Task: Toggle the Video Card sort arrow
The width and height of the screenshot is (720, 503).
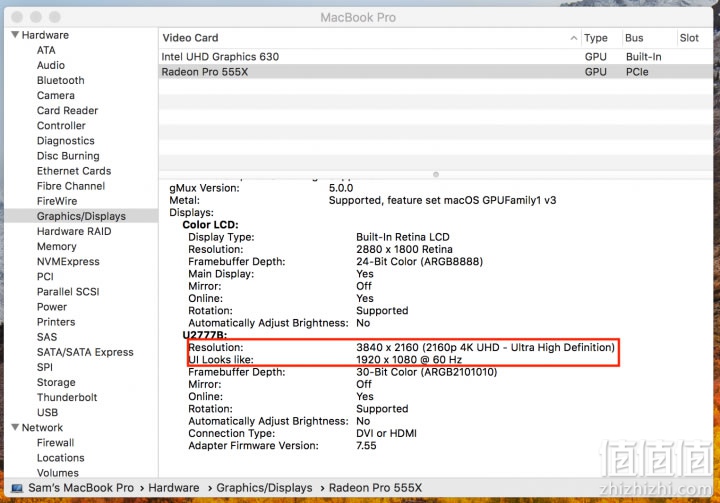Action: (x=574, y=38)
